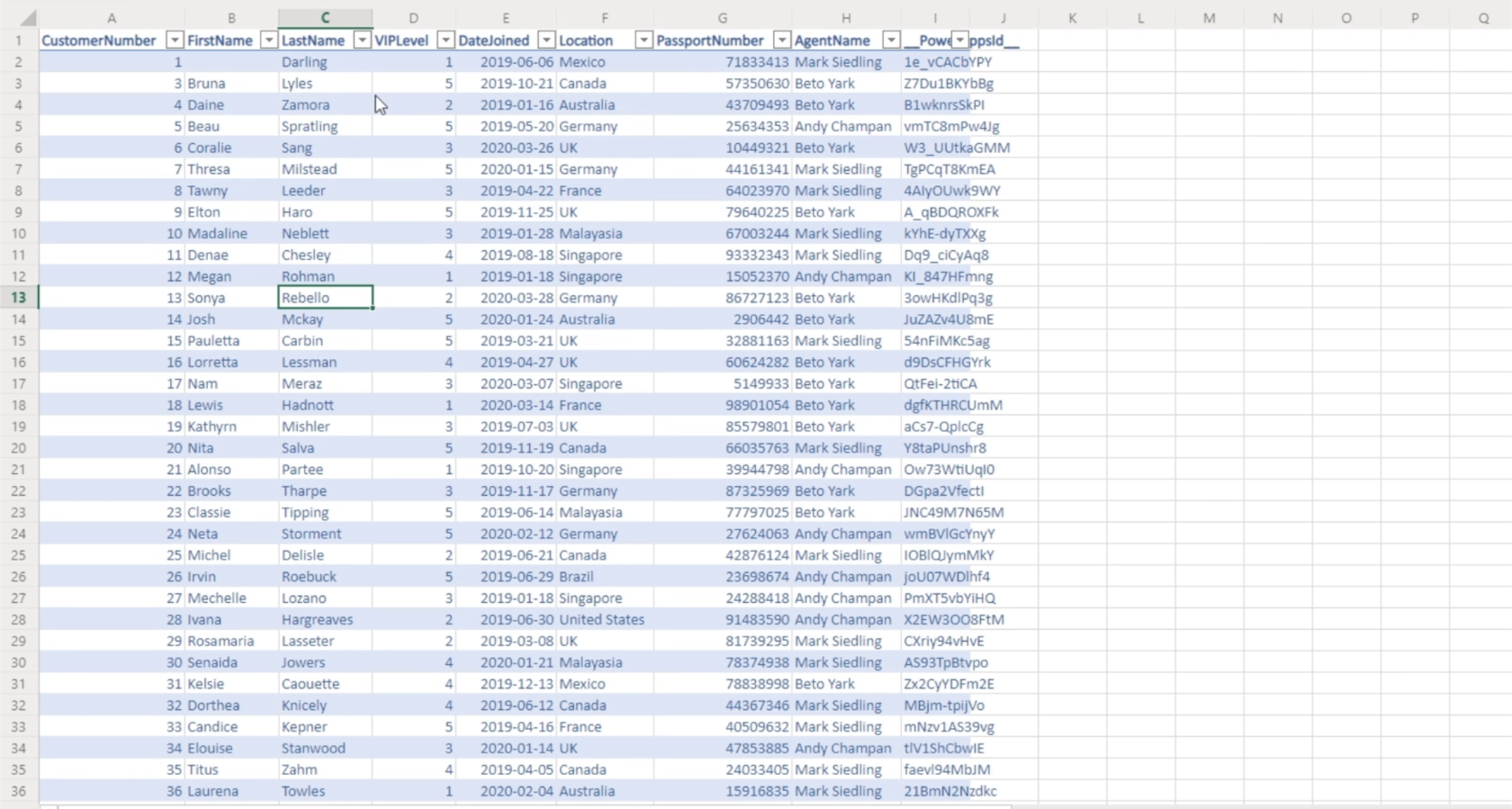Open the Location filter dropdown
Viewport: 1512px width, 809px height.
coord(643,40)
